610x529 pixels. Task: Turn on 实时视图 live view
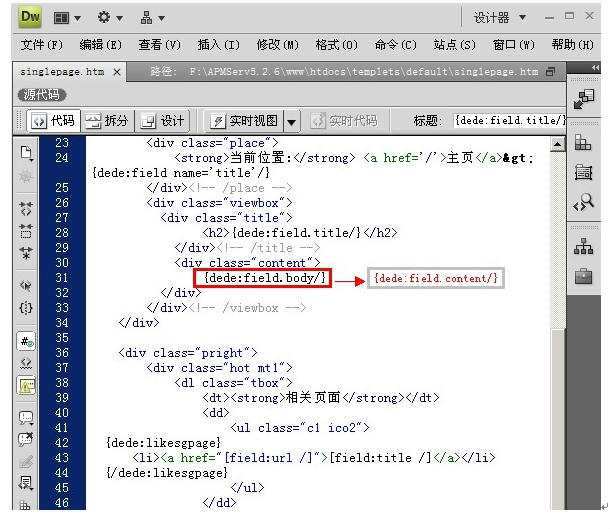point(243,121)
